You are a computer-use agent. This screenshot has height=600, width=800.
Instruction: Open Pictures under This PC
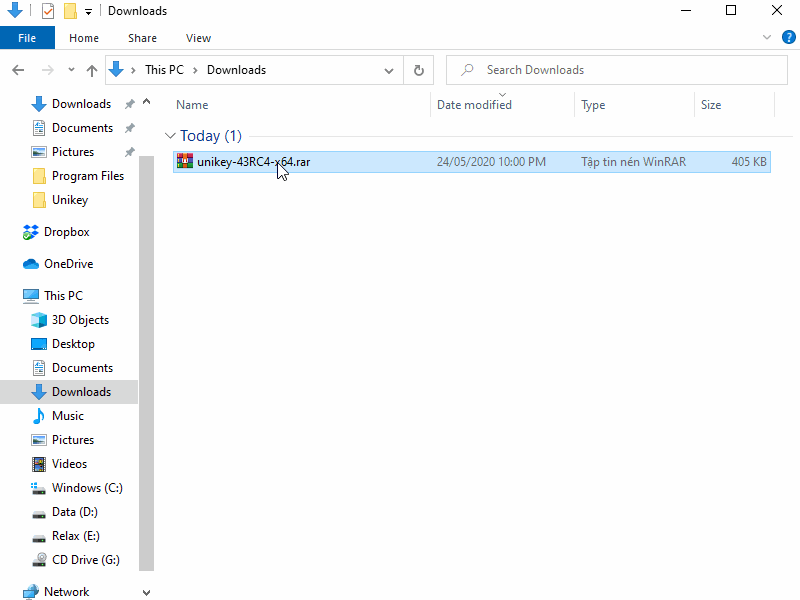pyautogui.click(x=73, y=439)
